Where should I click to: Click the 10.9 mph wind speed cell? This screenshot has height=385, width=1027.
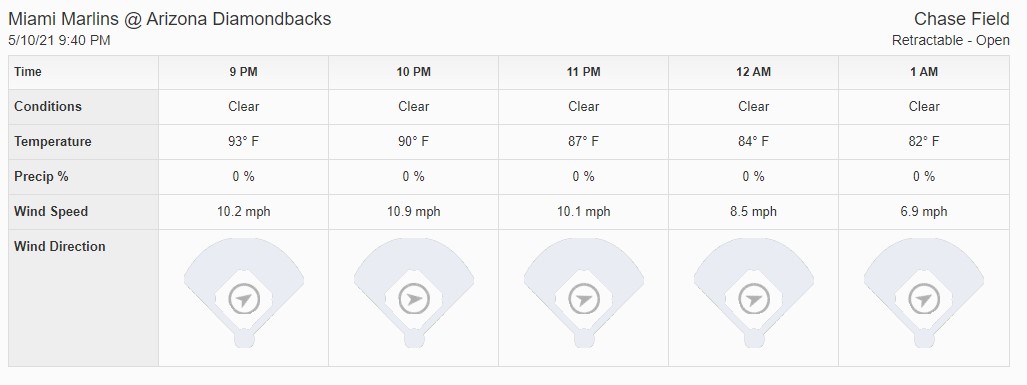point(414,212)
